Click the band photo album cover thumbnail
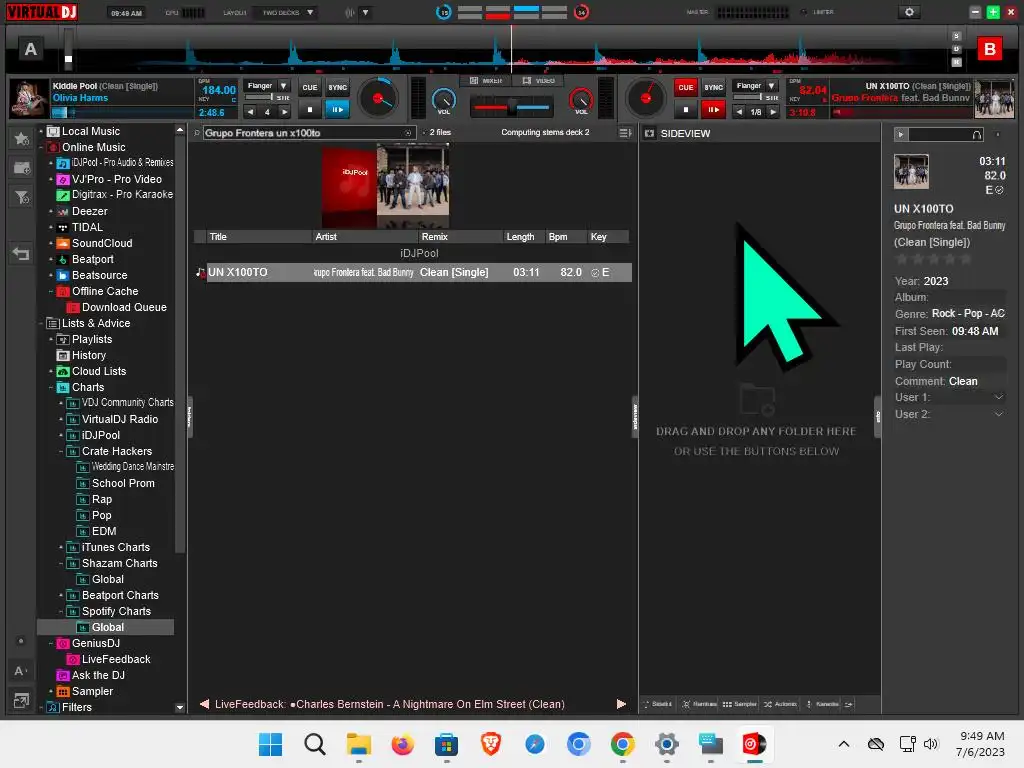Image resolution: width=1024 pixels, height=768 pixels. click(x=413, y=180)
